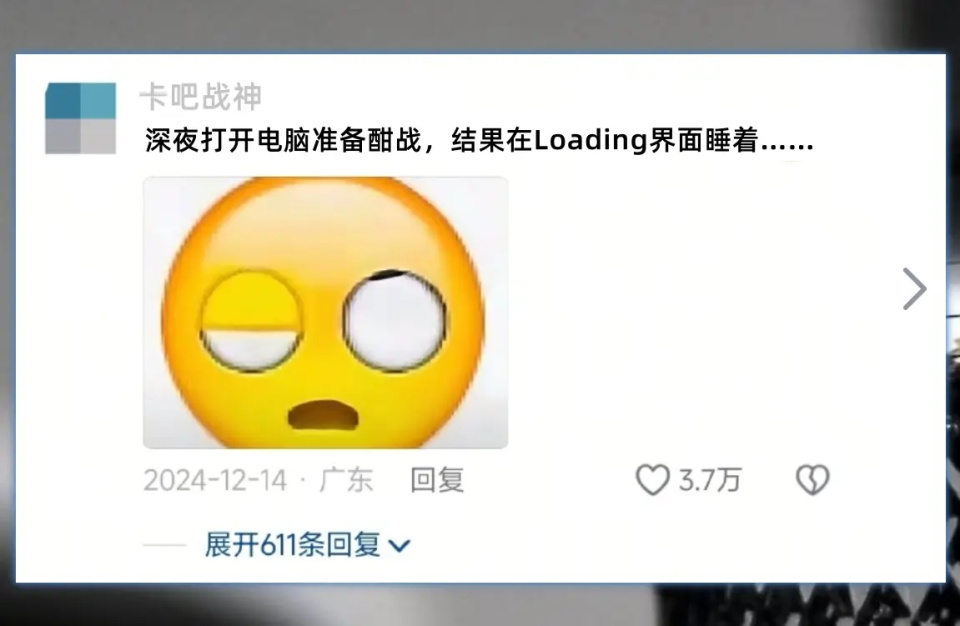Screen dimensions: 960x626
Task: Click the 3.7万 like count
Action: click(x=710, y=480)
